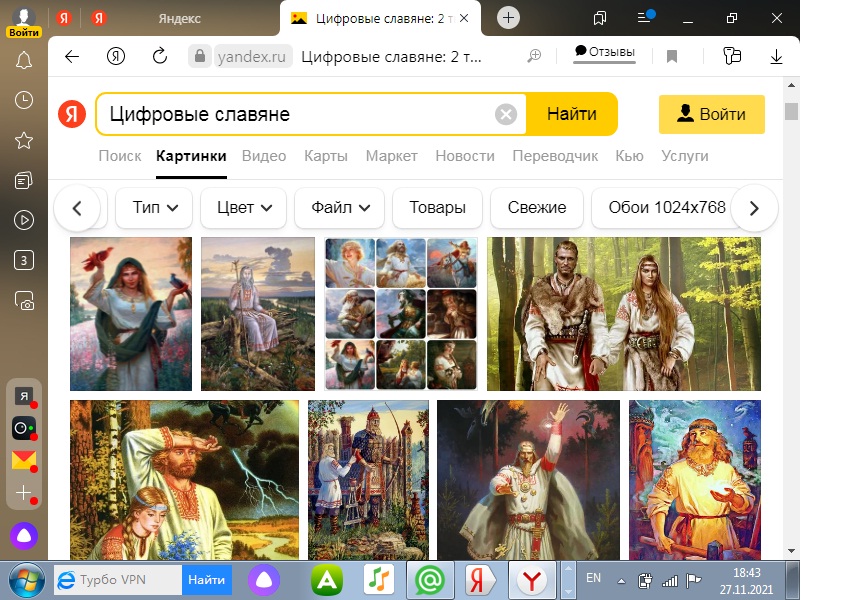This screenshot has width=845, height=600.
Task: Open Yandex home page from the toolbar
Action: pyautogui.click(x=115, y=56)
